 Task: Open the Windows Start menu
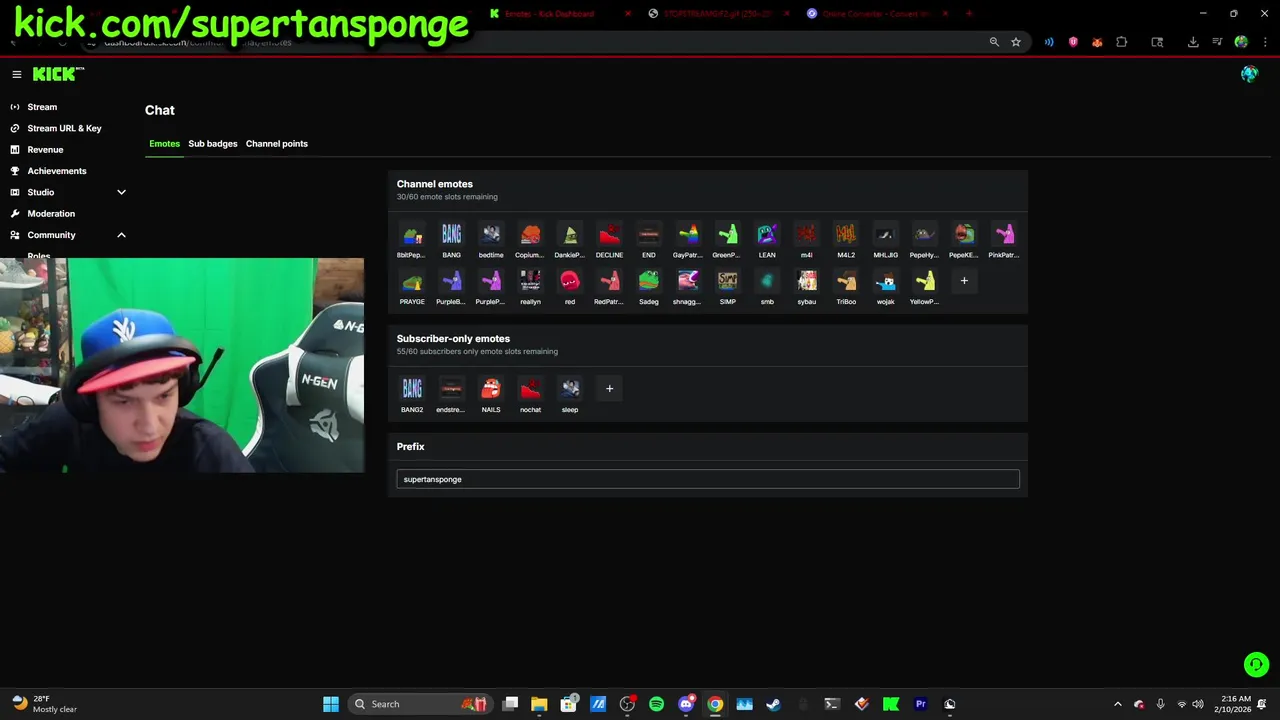[x=331, y=704]
